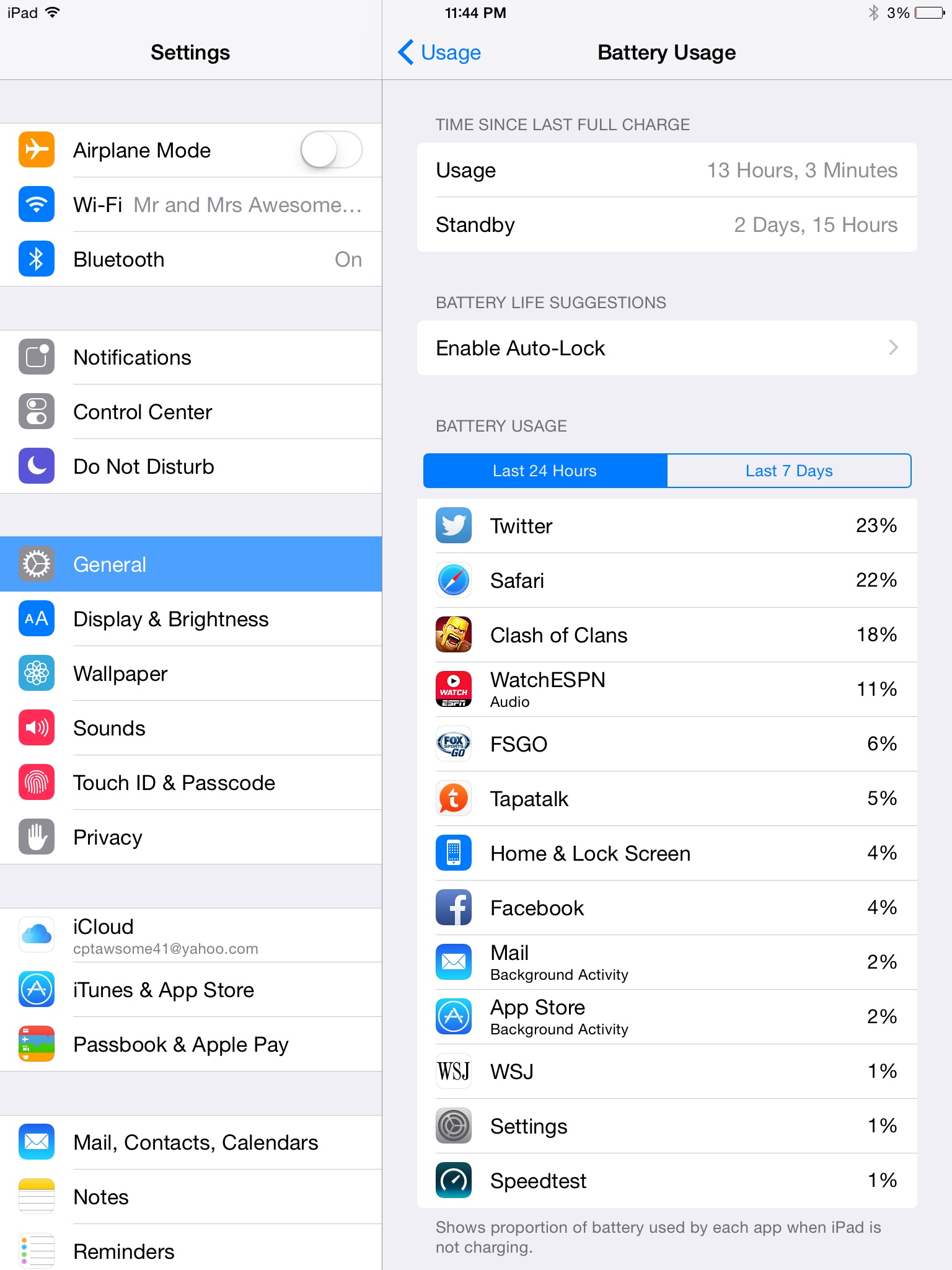The width and height of the screenshot is (952, 1270).
Task: Tap the Clash of Clans icon
Action: coord(454,634)
